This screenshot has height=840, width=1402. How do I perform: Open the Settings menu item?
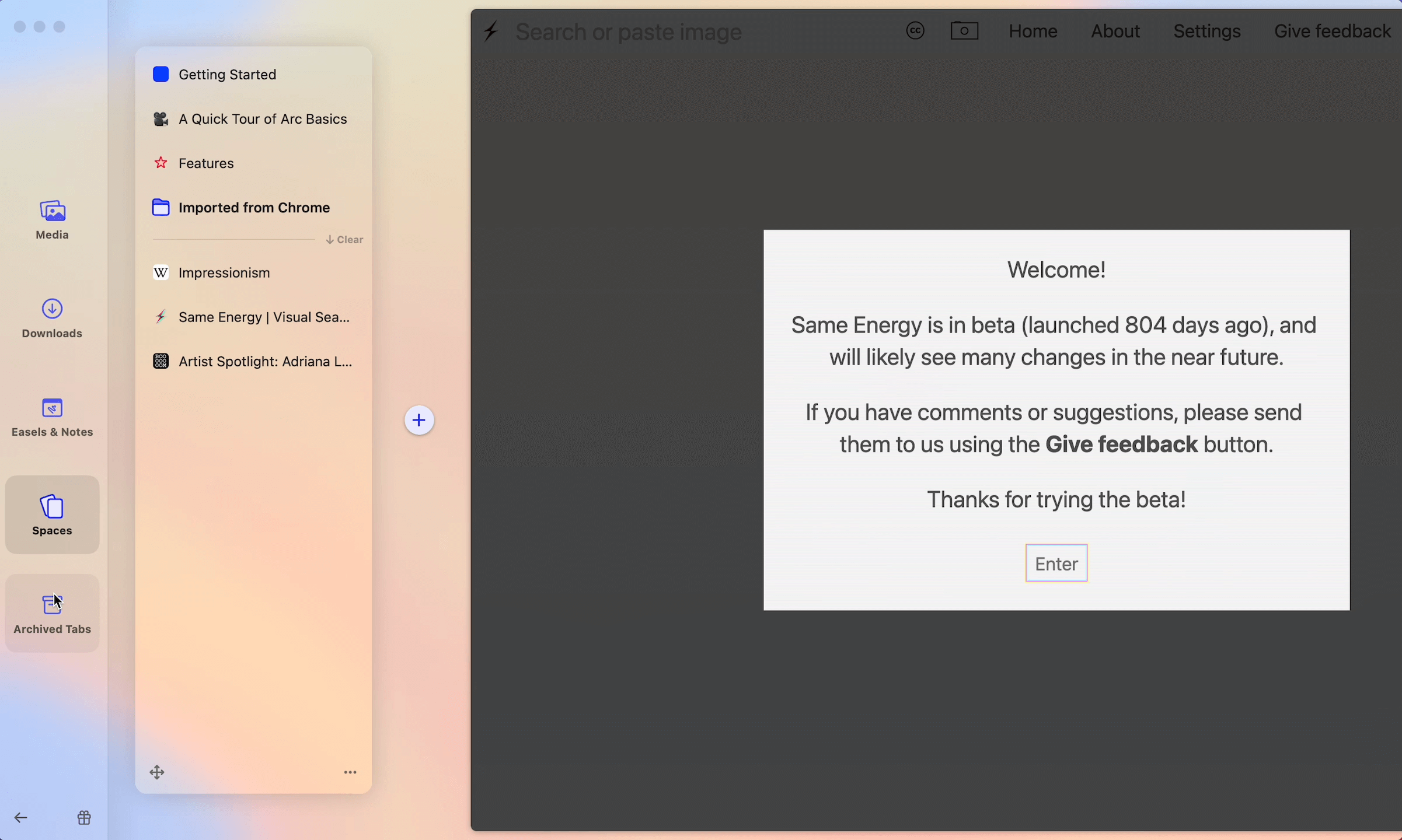[1206, 31]
